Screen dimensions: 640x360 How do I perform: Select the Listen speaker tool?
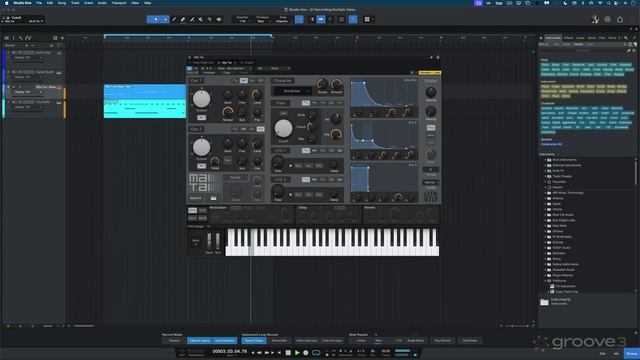click(219, 19)
